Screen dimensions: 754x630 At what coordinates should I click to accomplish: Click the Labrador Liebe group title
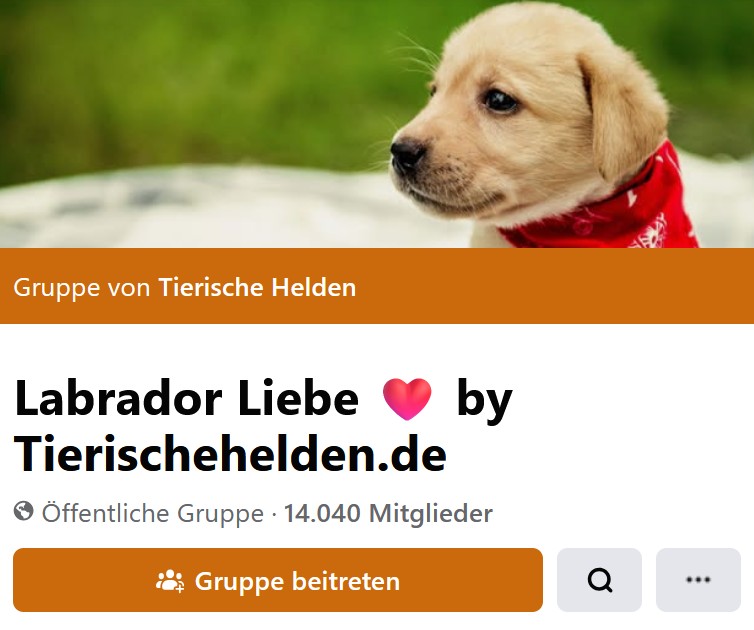(187, 399)
